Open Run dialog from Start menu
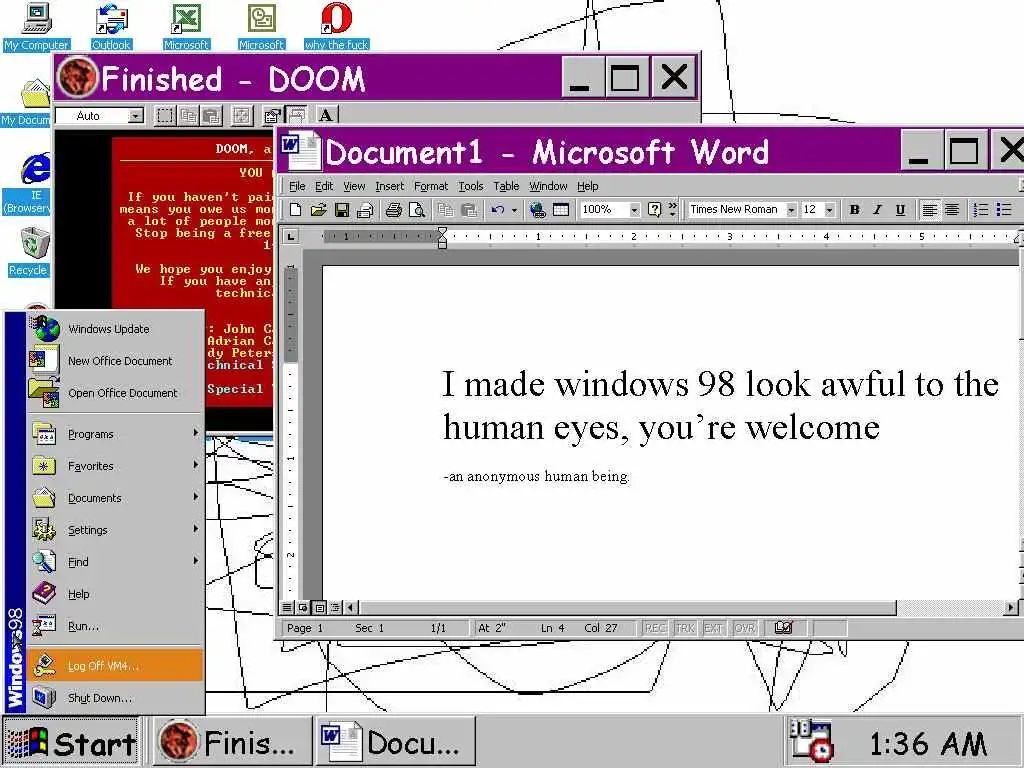 point(116,626)
